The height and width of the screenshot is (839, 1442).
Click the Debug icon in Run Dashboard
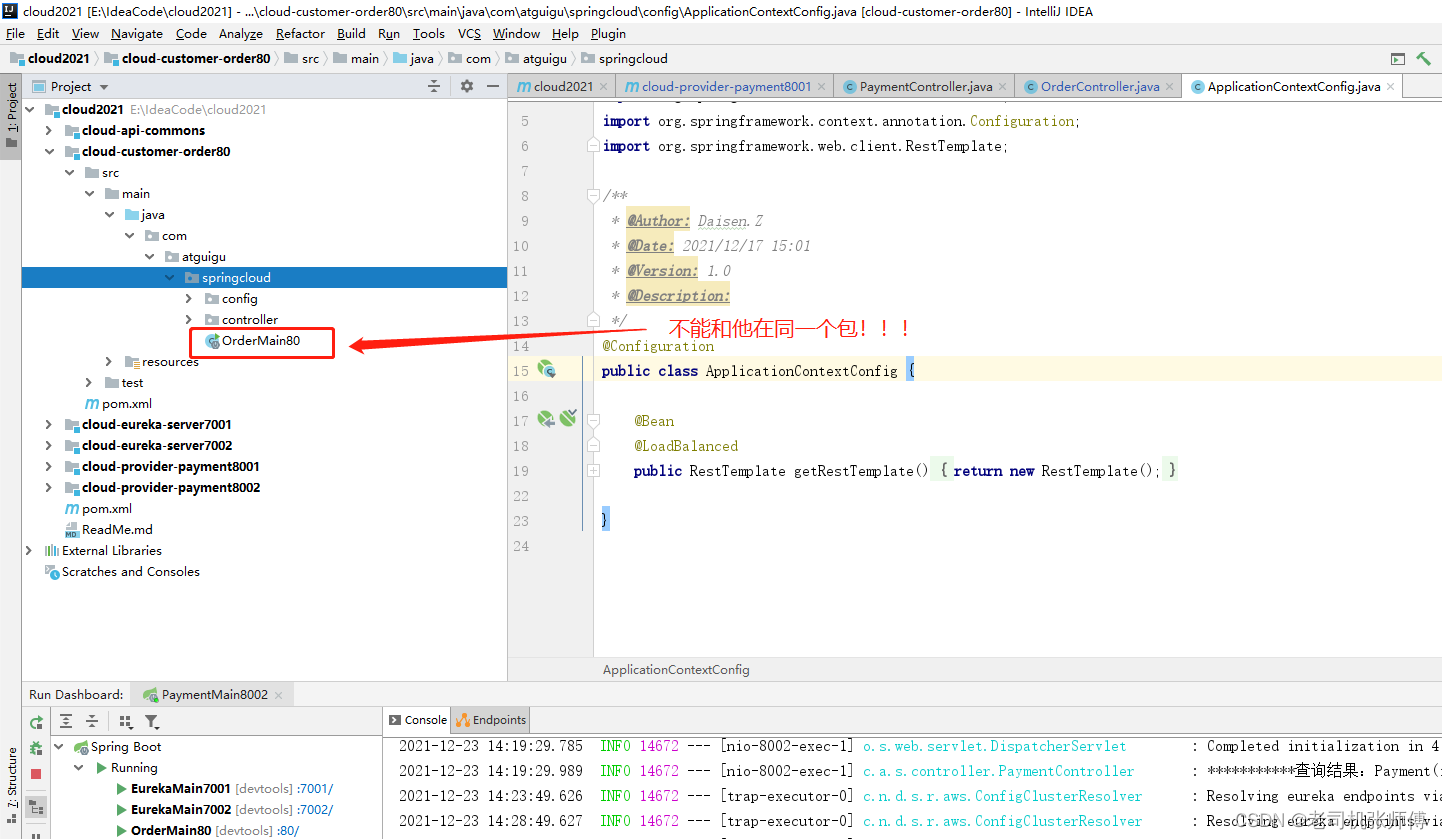pos(36,748)
